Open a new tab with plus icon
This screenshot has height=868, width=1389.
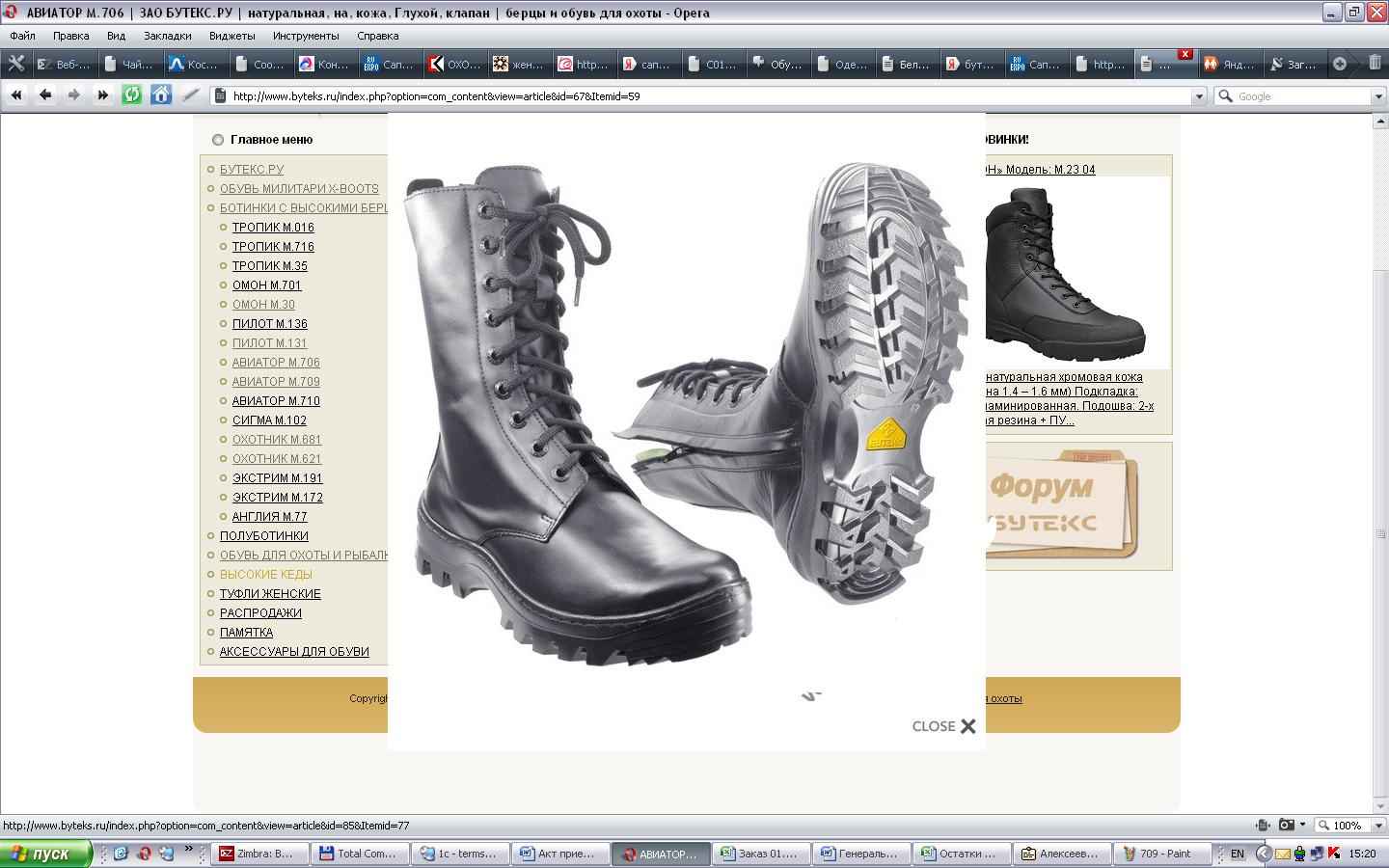[x=1340, y=64]
